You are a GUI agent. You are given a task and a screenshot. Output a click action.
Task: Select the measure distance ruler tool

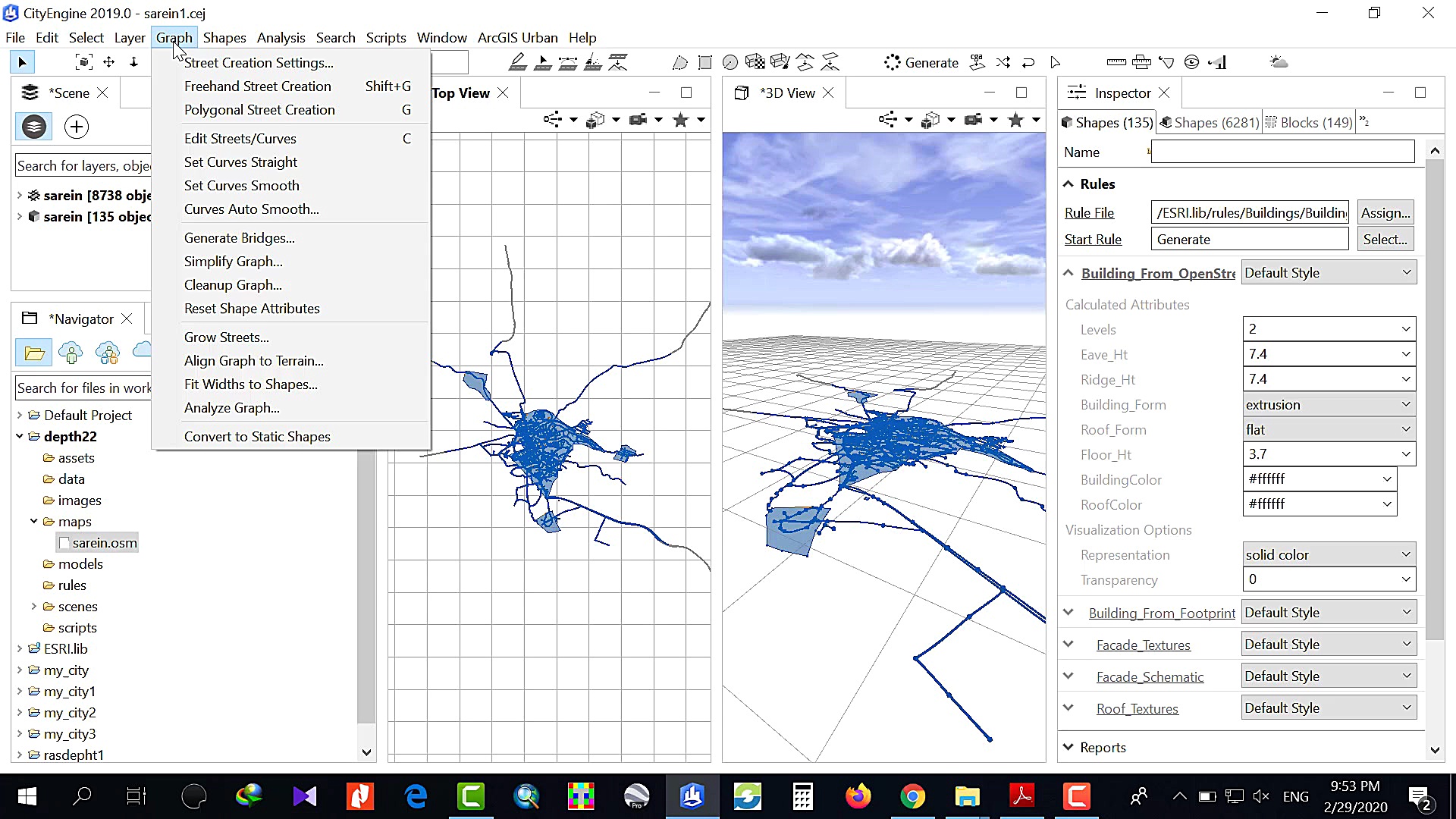click(x=1116, y=62)
